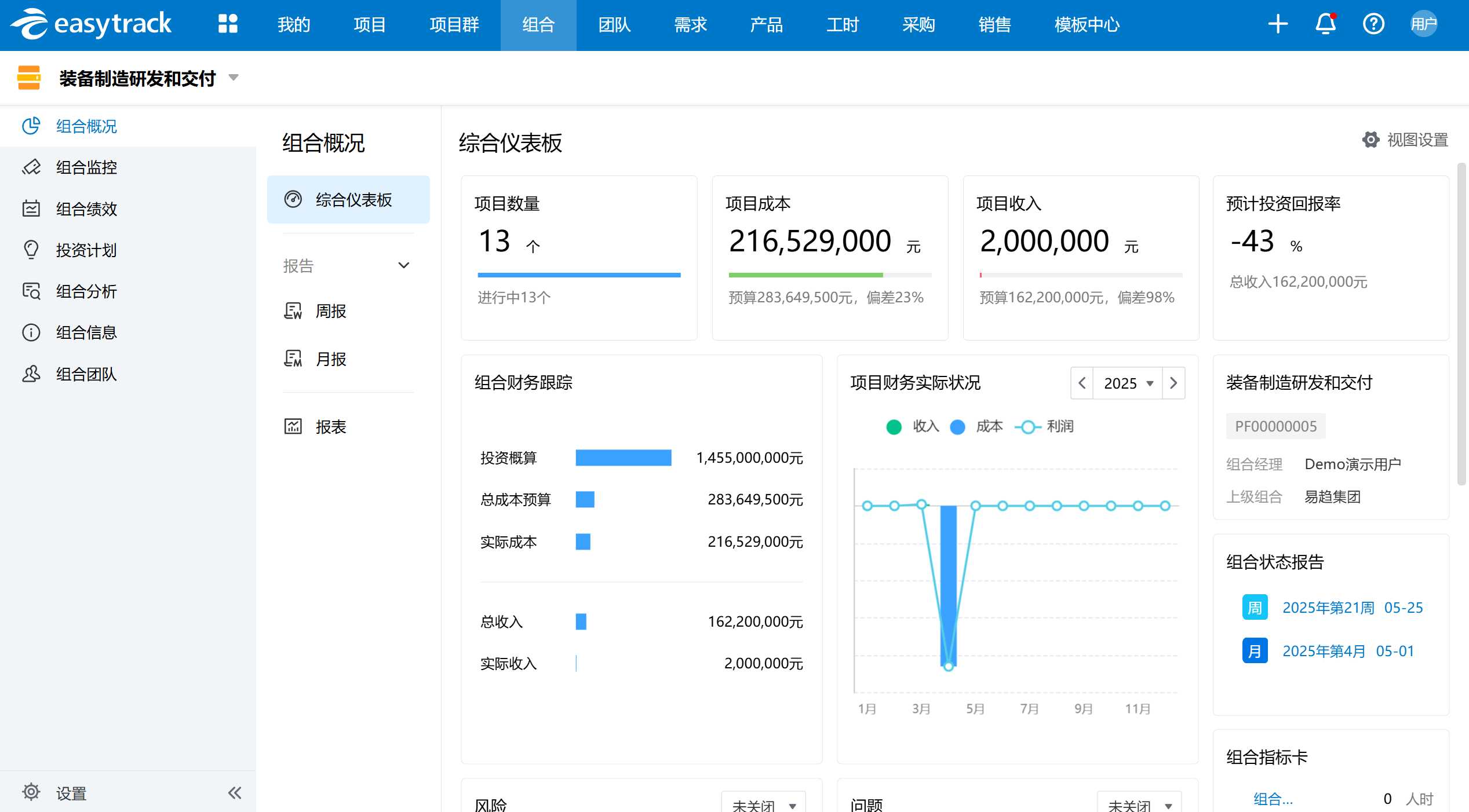Image resolution: width=1469 pixels, height=812 pixels.
Task: Go to next year arrow button
Action: point(1173,383)
